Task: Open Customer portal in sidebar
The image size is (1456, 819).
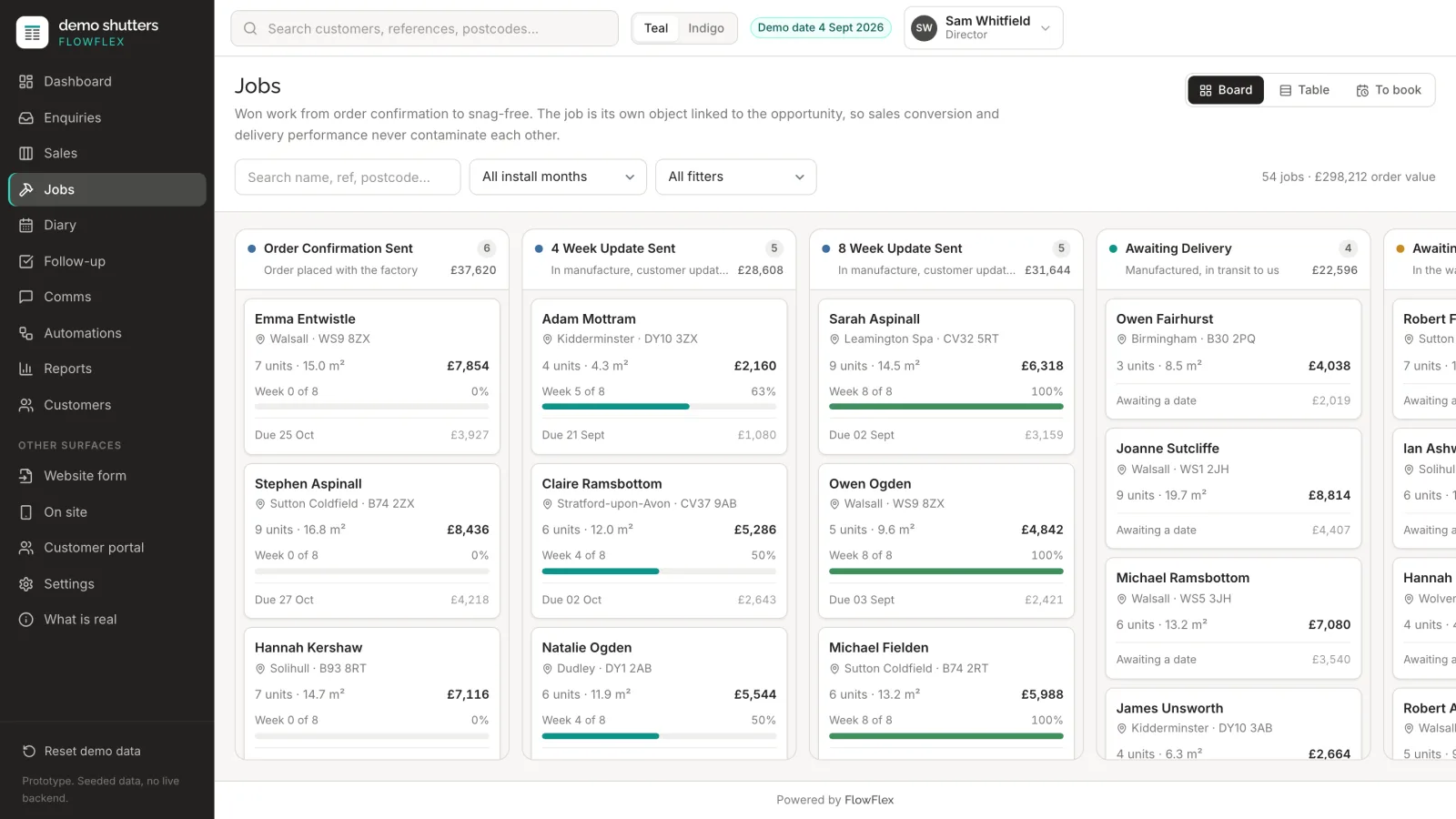Action: (107, 548)
